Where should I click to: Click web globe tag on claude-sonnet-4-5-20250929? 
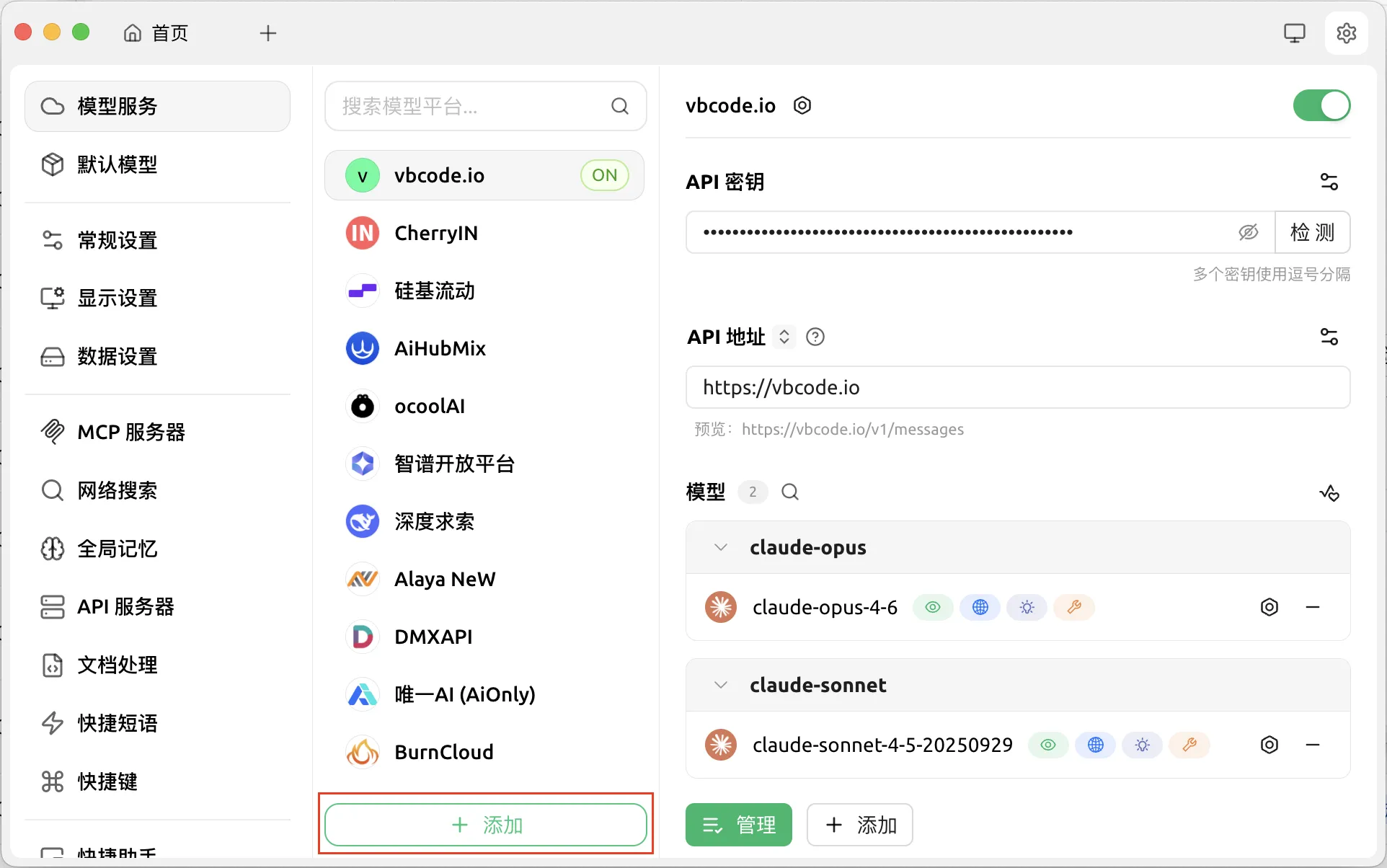point(1096,745)
